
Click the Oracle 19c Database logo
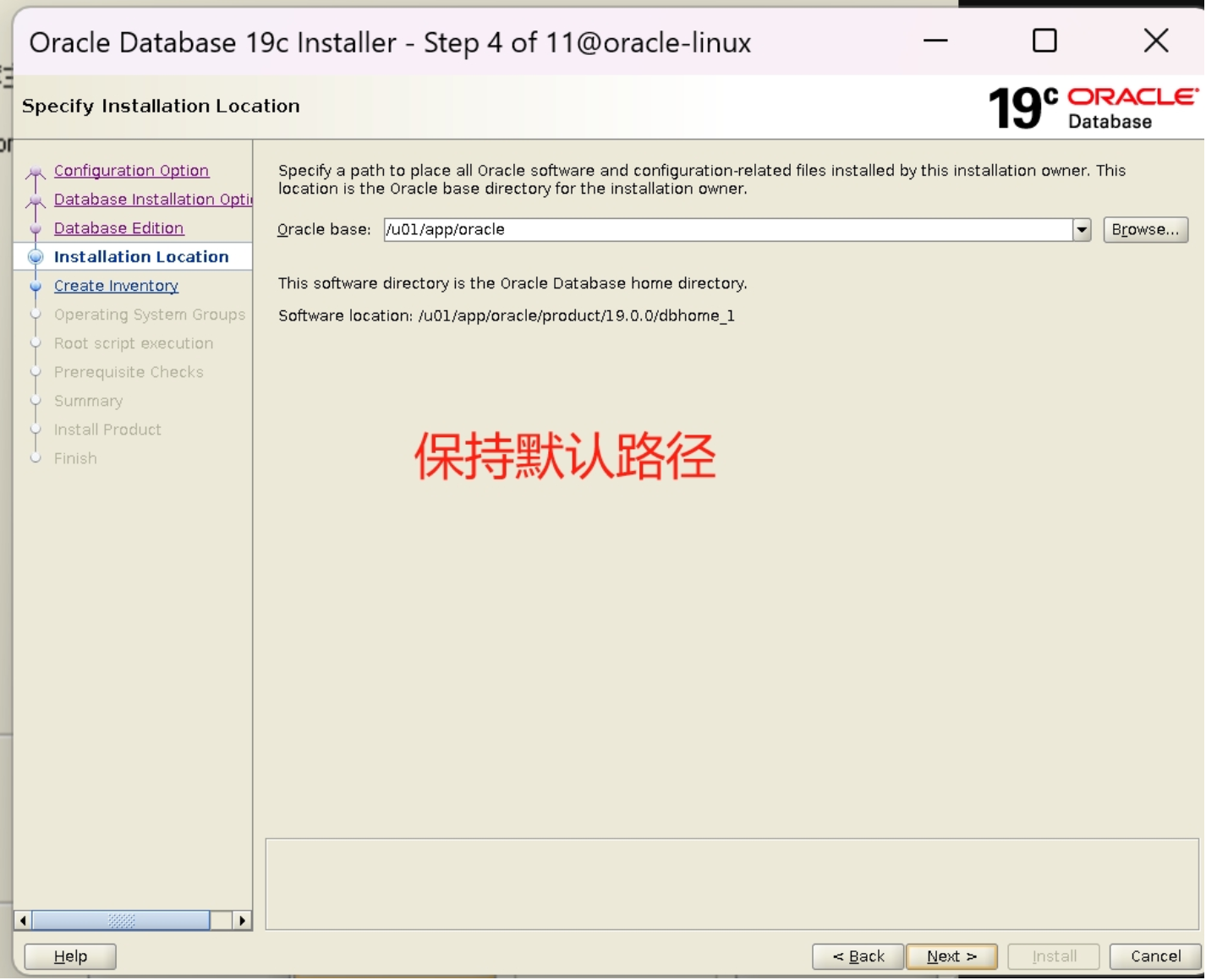coord(1091,104)
